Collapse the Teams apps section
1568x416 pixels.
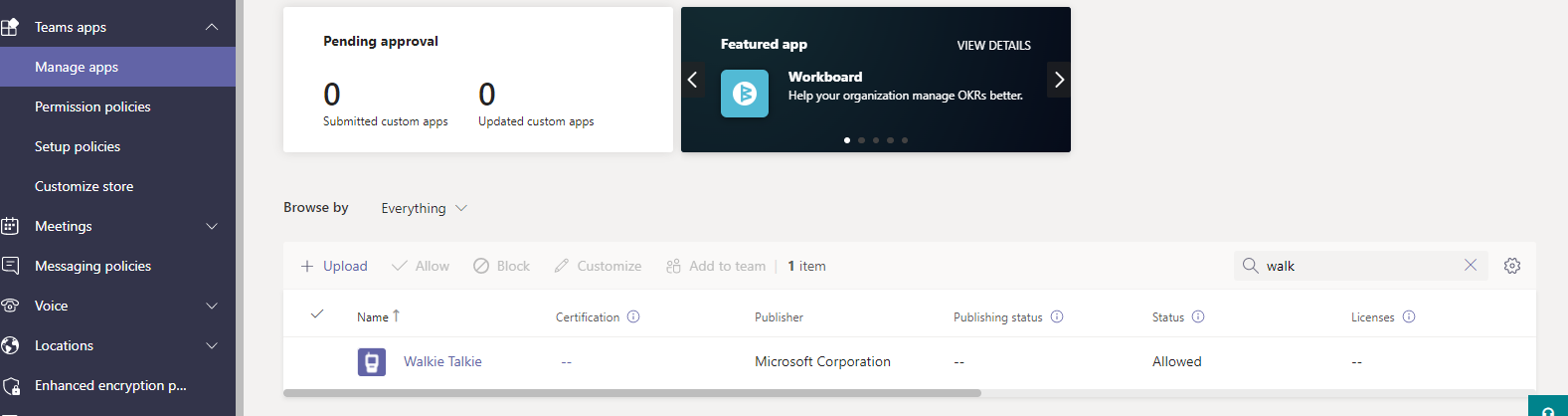point(212,27)
